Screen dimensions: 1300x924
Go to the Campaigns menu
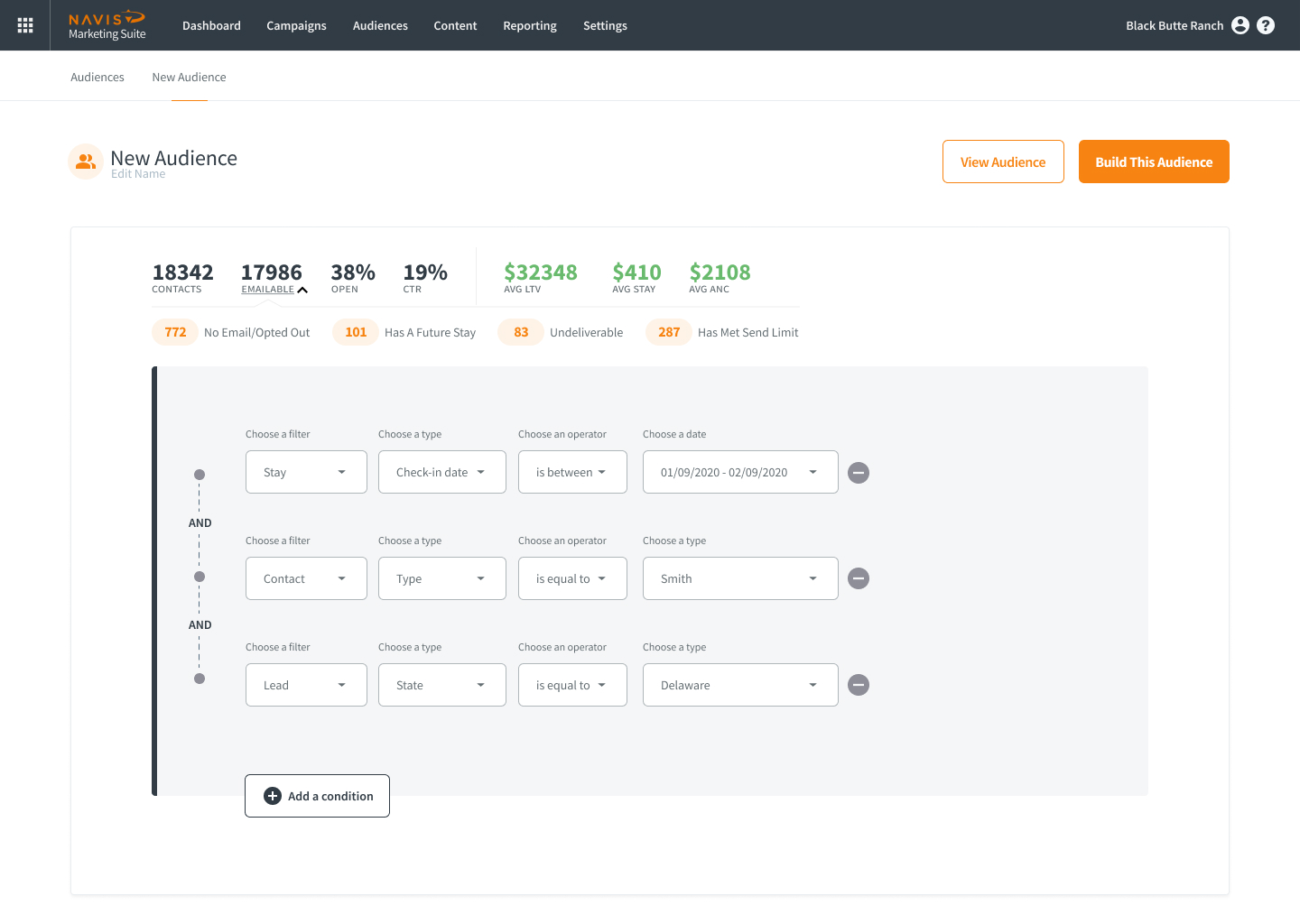click(296, 25)
